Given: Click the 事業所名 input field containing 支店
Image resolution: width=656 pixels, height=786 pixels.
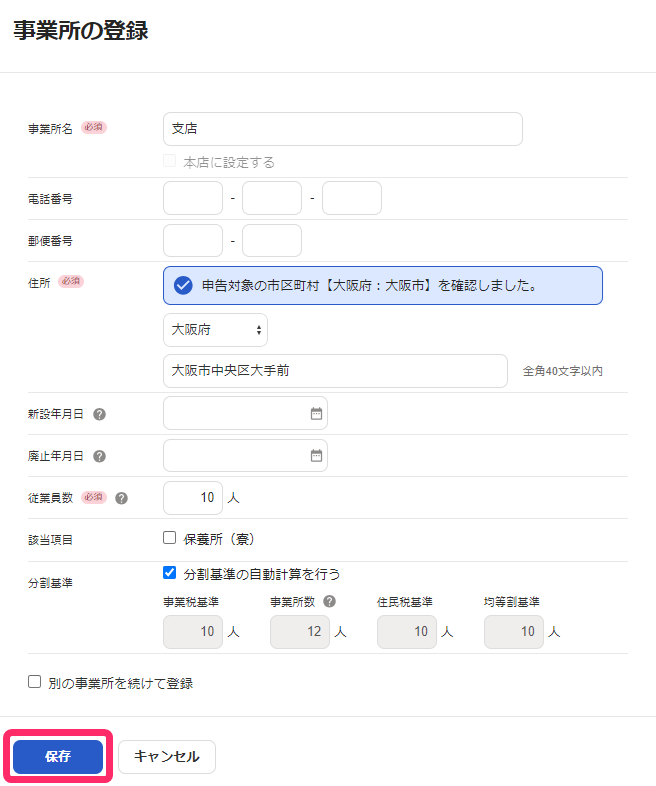Looking at the screenshot, I should pos(343,129).
